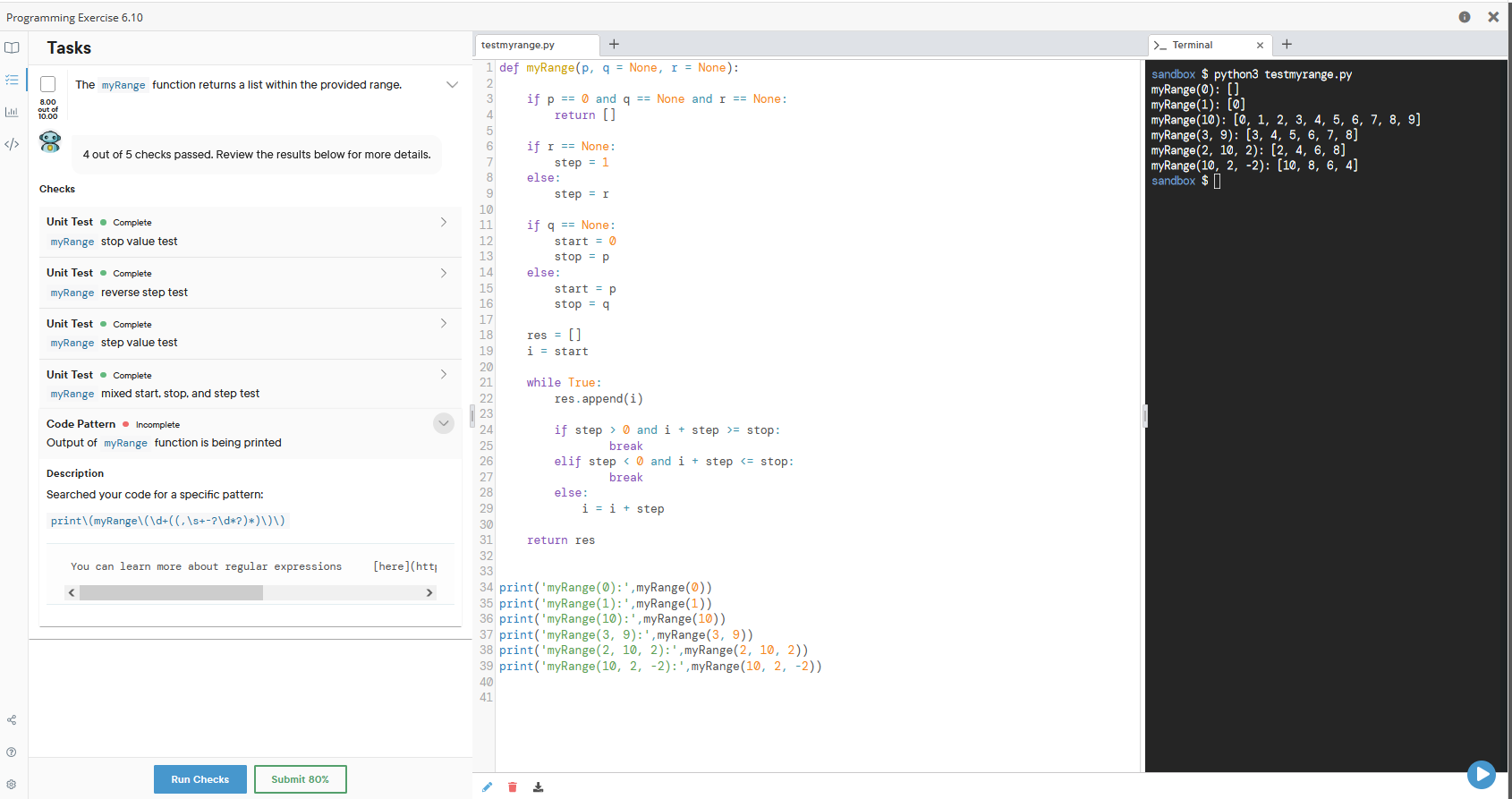Click the download file icon below editor

tap(538, 787)
